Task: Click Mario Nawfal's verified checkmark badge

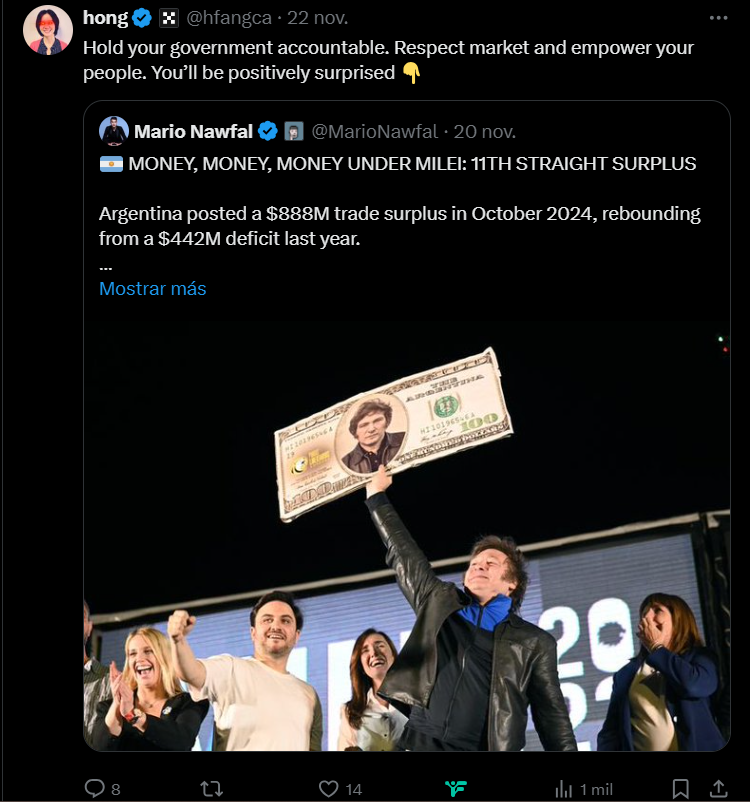Action: [269, 131]
